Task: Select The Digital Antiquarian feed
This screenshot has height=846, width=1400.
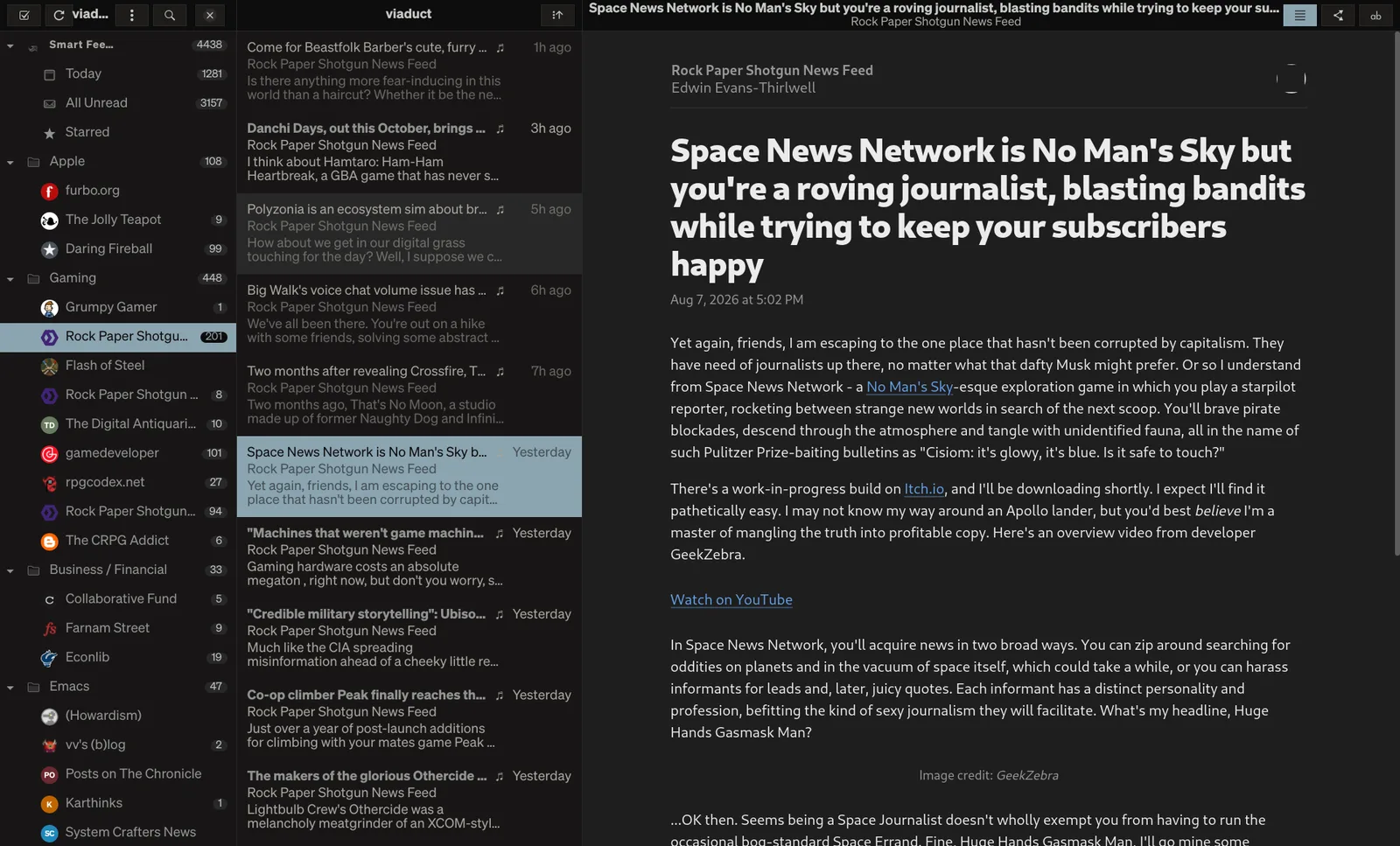Action: click(x=118, y=423)
